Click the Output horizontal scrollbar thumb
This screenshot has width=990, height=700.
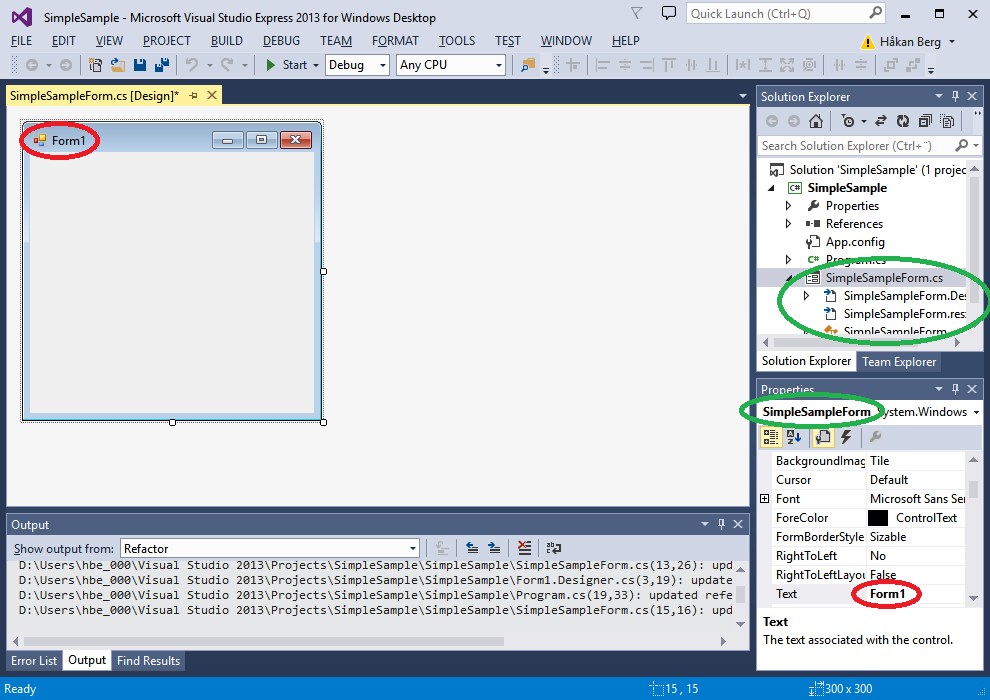[265, 641]
